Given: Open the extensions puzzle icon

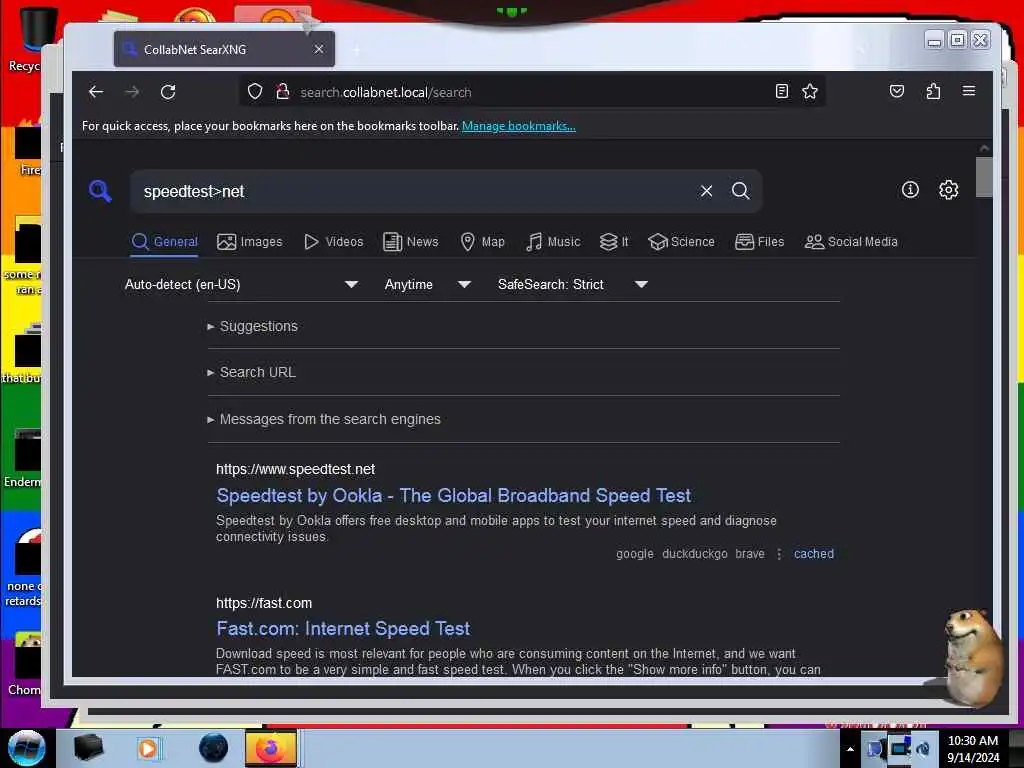Looking at the screenshot, I should (x=933, y=91).
